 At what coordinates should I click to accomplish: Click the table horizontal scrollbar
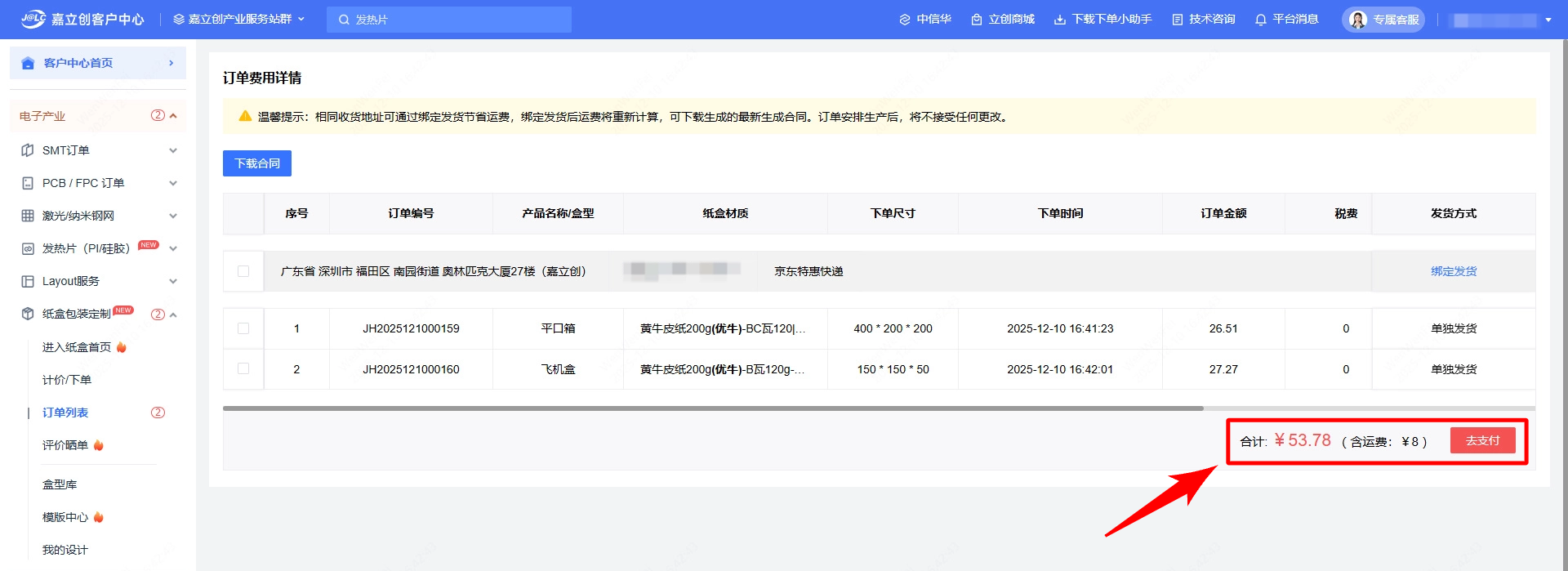(712, 408)
